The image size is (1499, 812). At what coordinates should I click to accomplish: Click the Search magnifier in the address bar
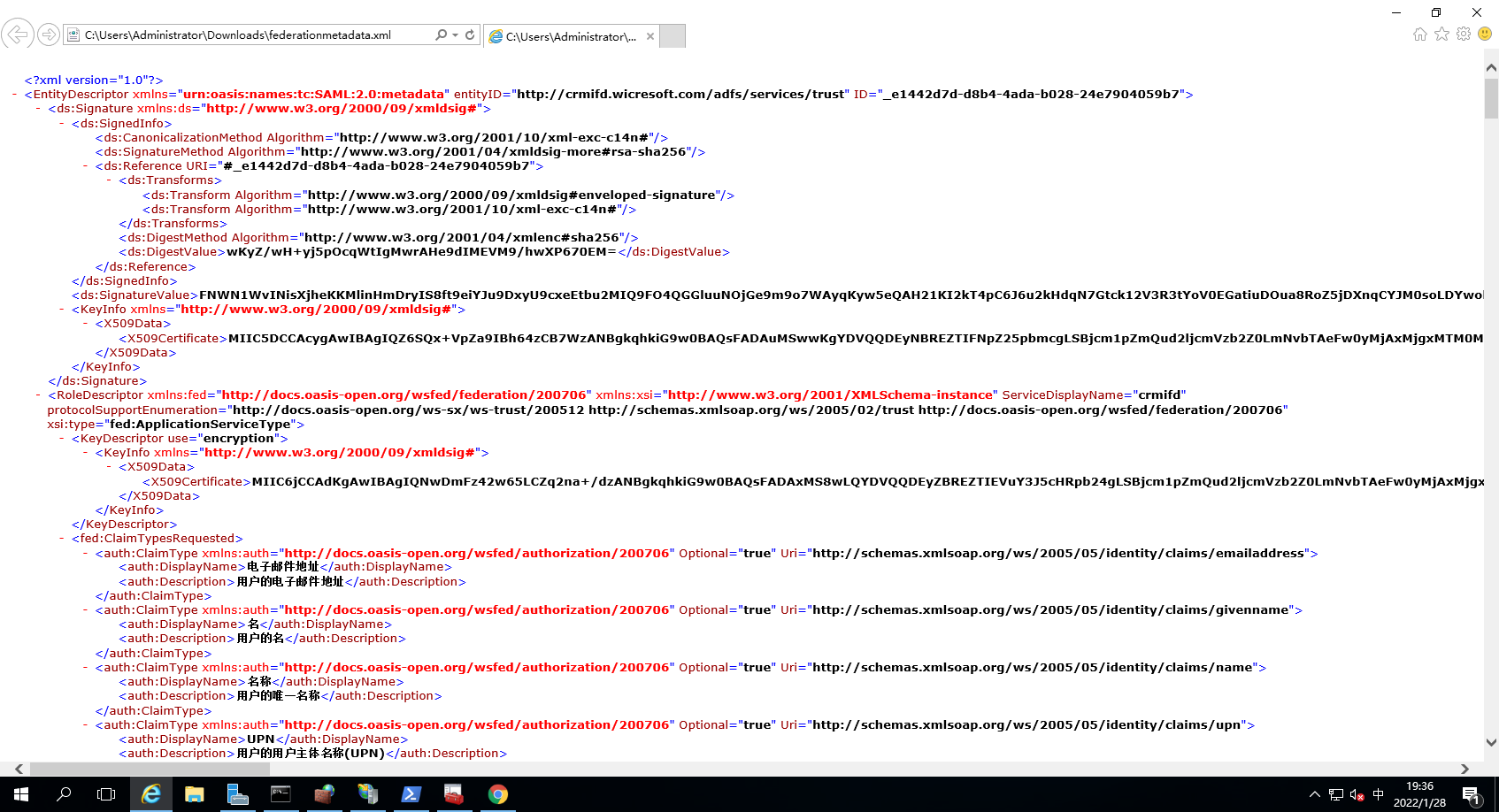442,34
